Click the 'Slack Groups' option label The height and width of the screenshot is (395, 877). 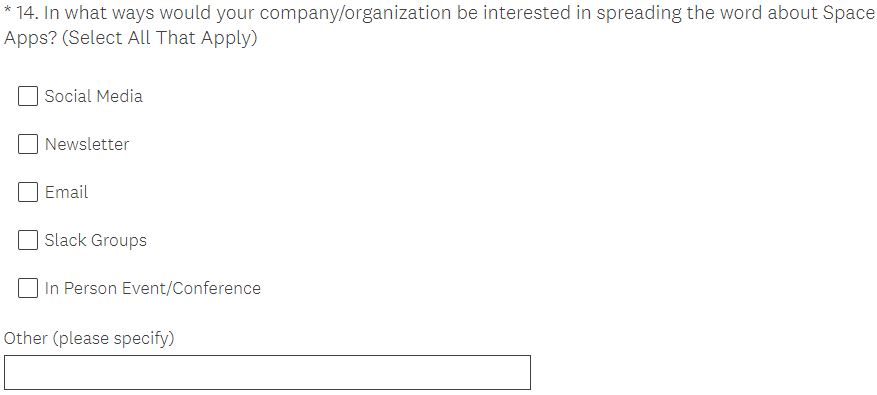pos(96,241)
